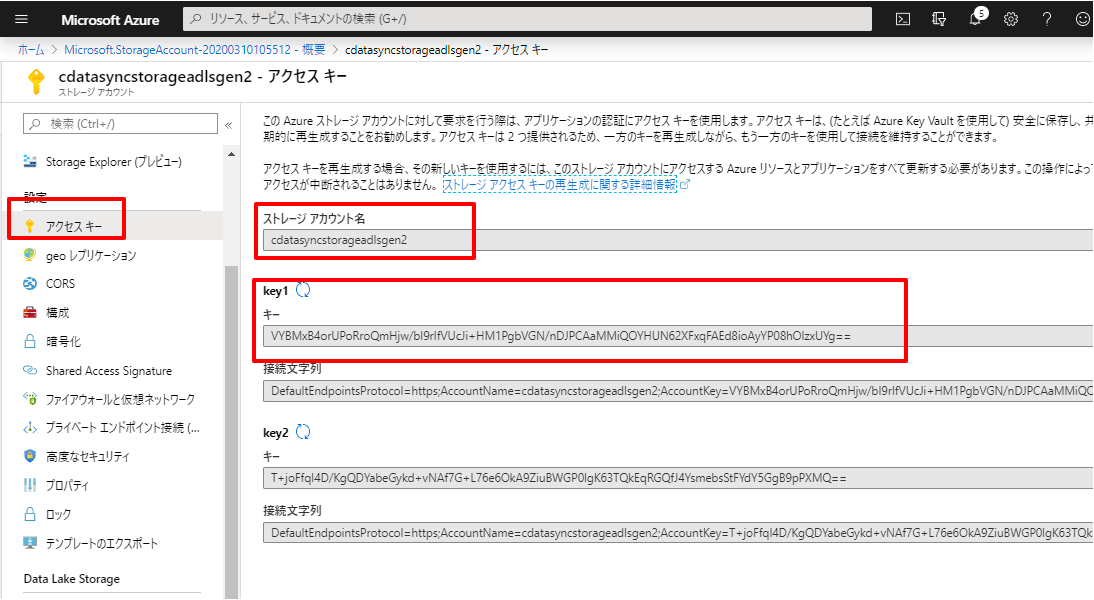
Task: Click the yellow key icon beside page title
Action: 36,82
